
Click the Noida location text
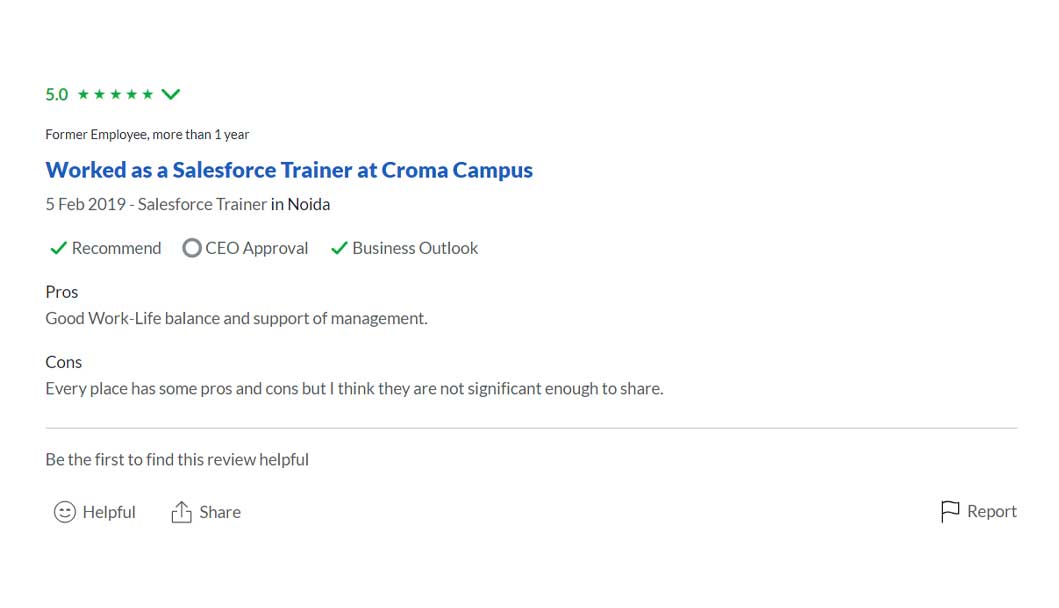click(x=309, y=204)
